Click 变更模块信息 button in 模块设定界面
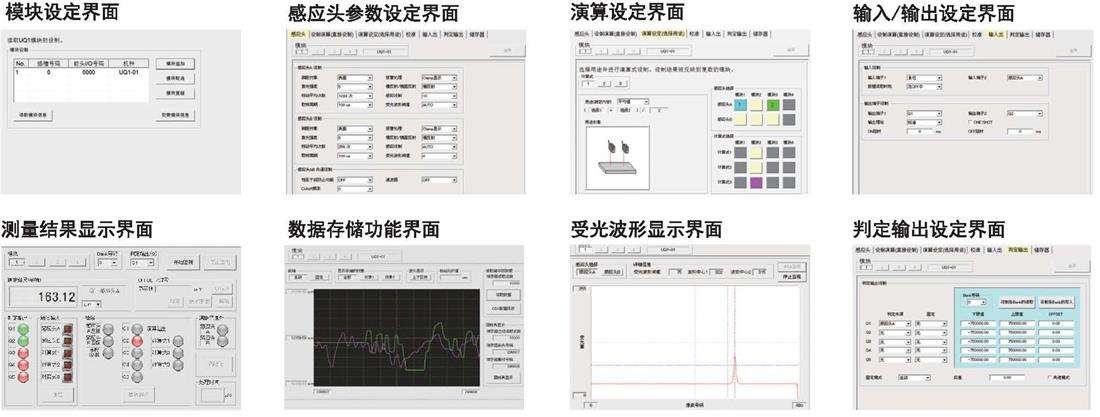1100x417 pixels. (175, 115)
